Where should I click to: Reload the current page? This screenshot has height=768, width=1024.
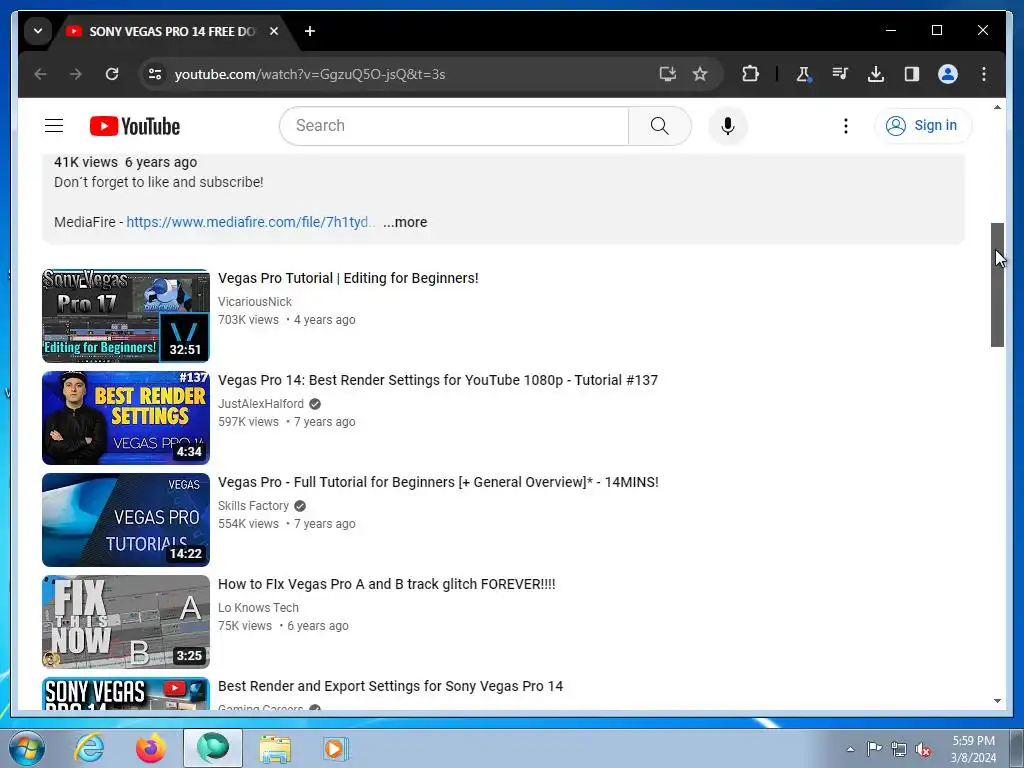[x=112, y=74]
